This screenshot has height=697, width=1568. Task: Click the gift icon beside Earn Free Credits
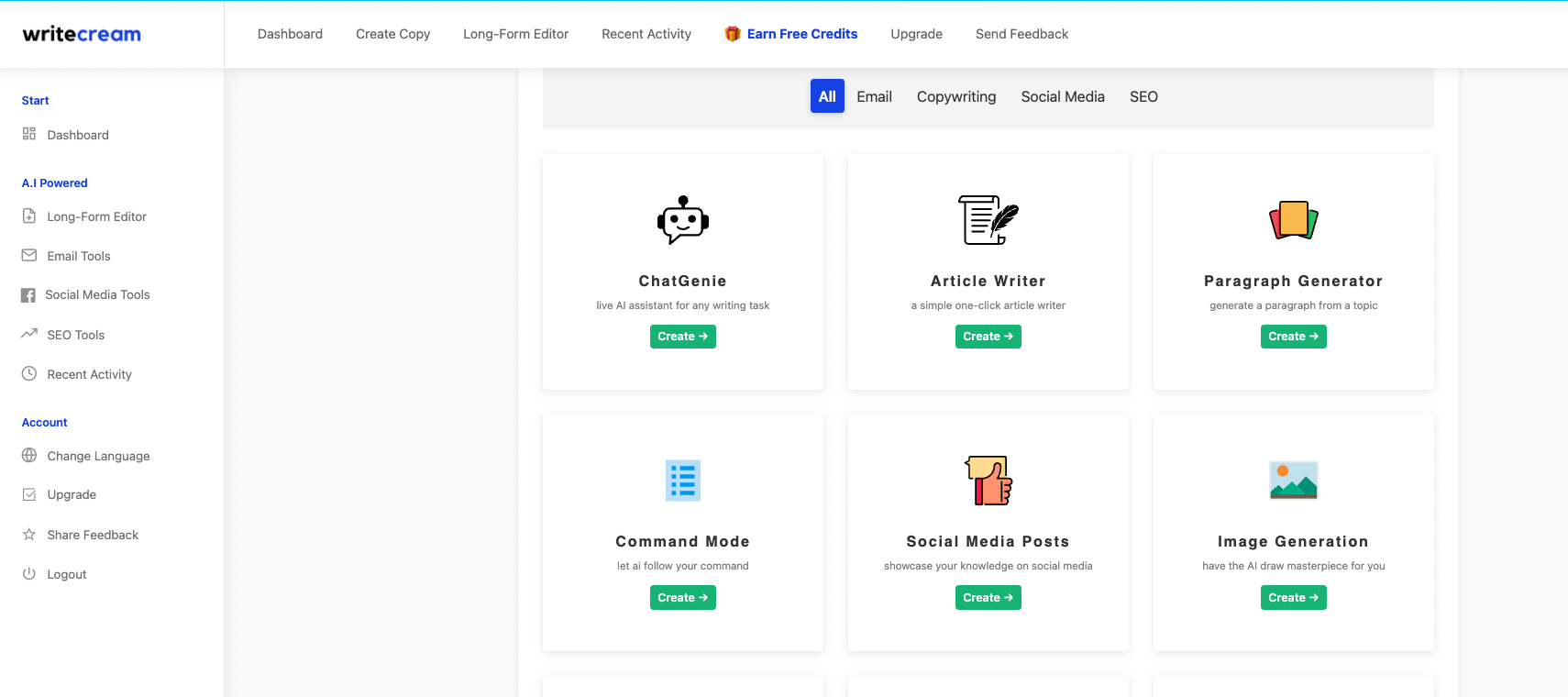click(732, 34)
